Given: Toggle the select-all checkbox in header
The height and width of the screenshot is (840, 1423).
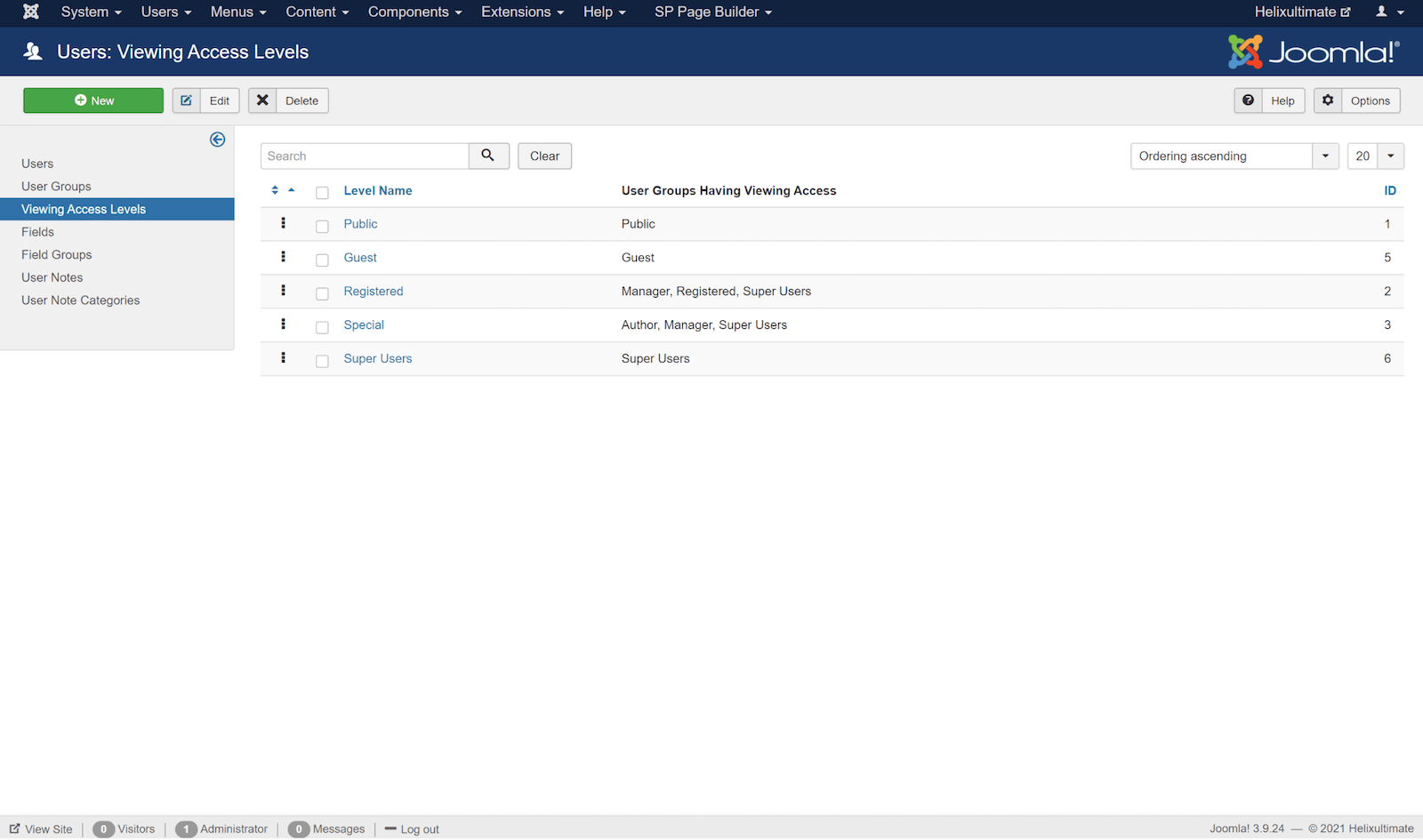Looking at the screenshot, I should point(322,193).
